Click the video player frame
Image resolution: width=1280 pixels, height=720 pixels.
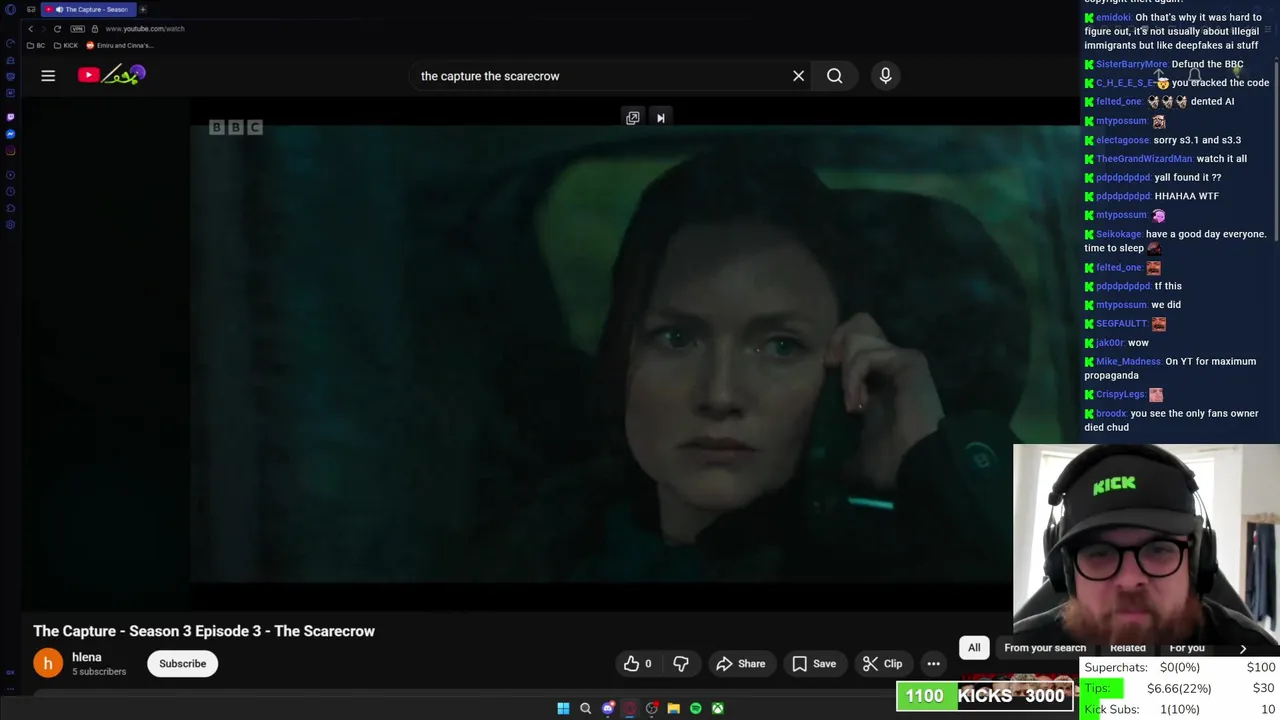pyautogui.click(x=634, y=352)
